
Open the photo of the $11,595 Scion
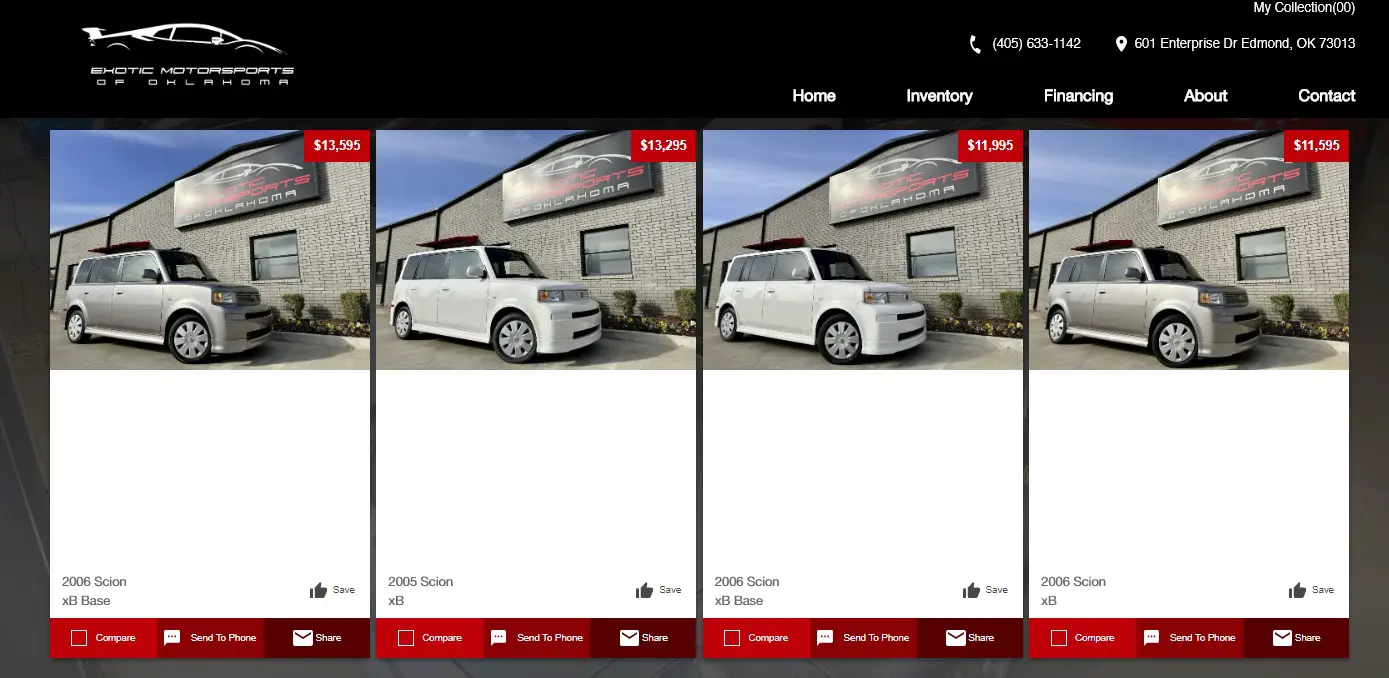1189,250
